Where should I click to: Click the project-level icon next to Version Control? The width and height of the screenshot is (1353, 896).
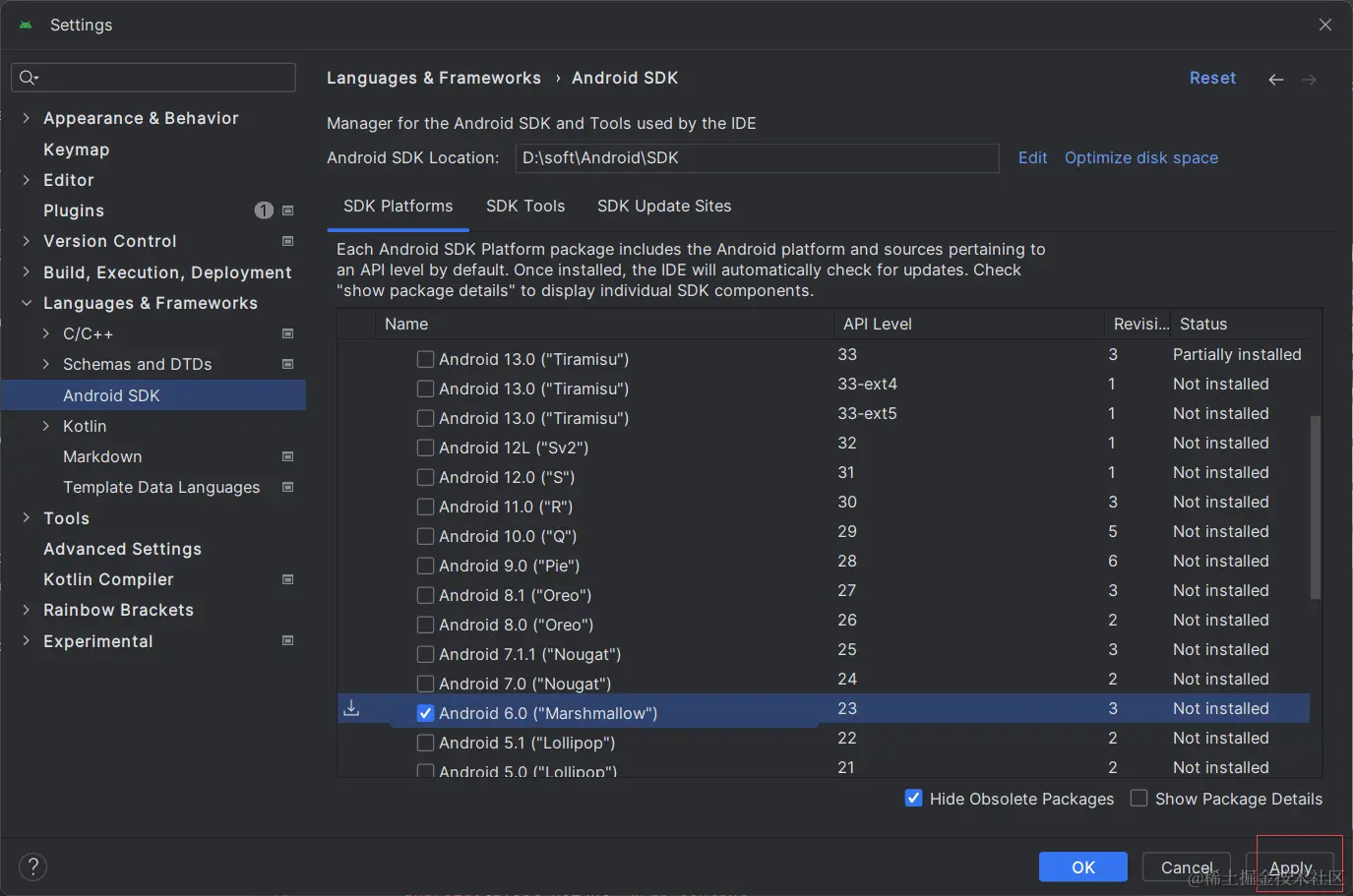click(x=288, y=241)
